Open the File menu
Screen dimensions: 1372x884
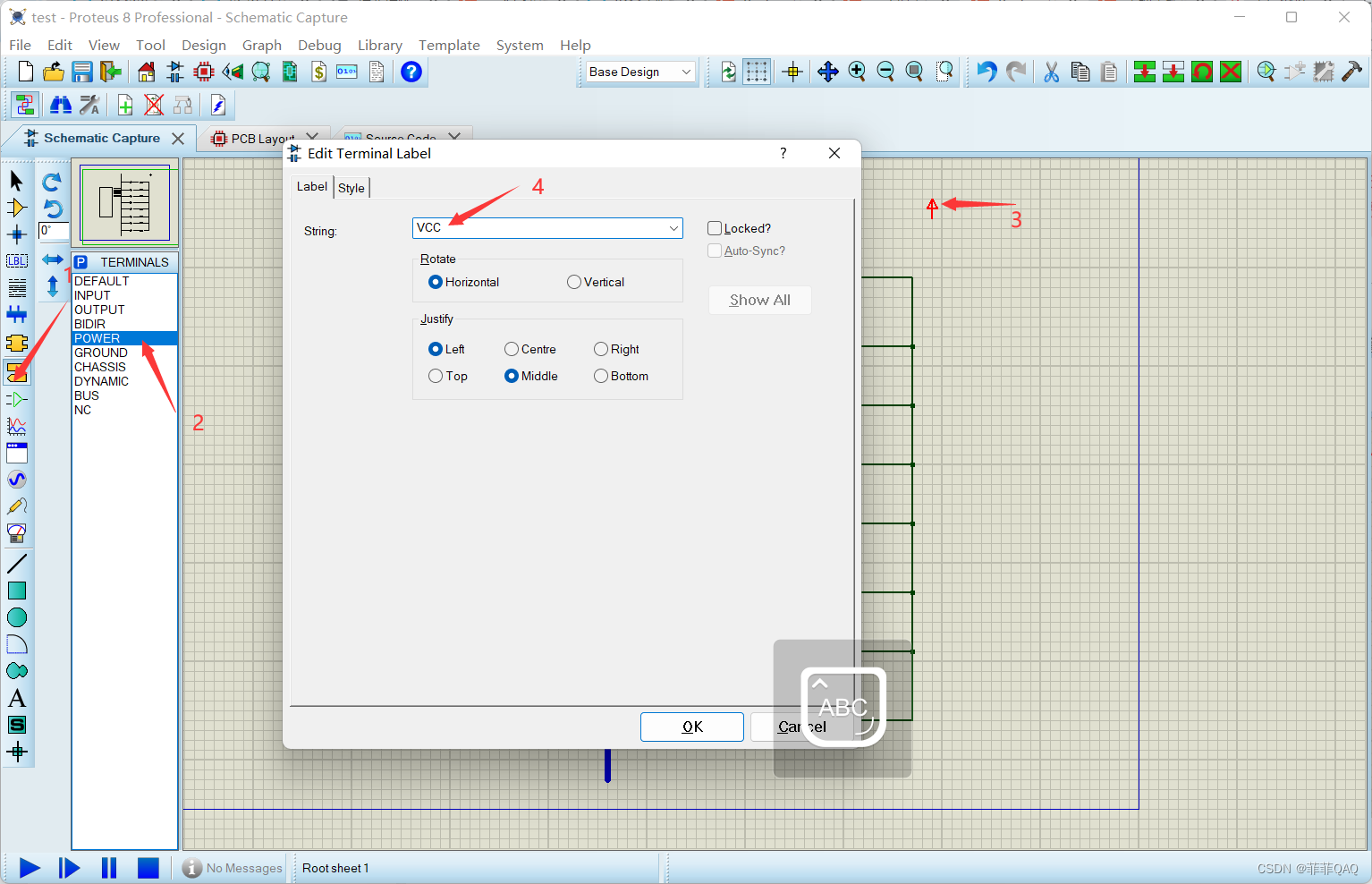click(20, 45)
